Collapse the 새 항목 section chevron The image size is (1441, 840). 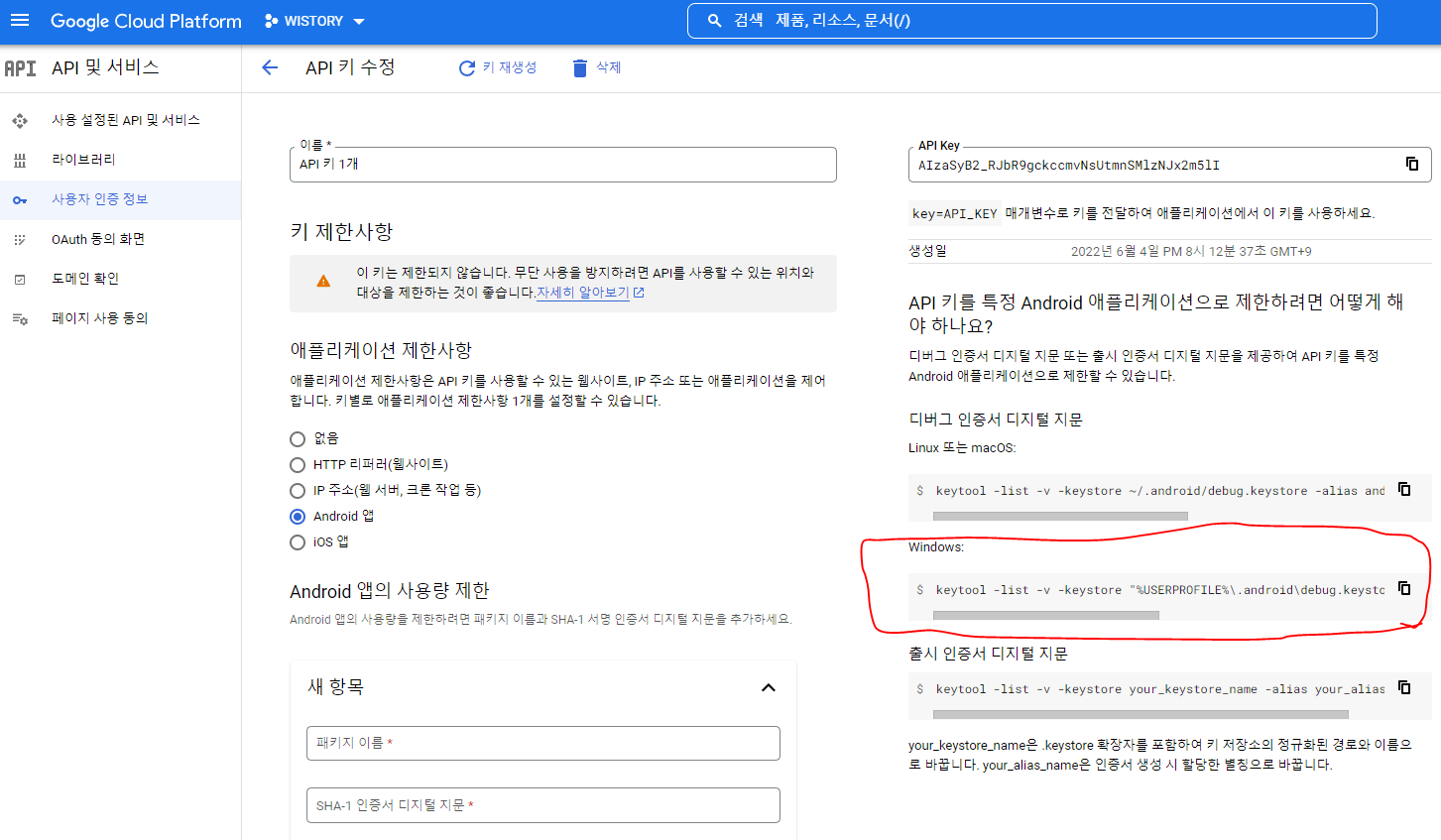click(x=768, y=687)
